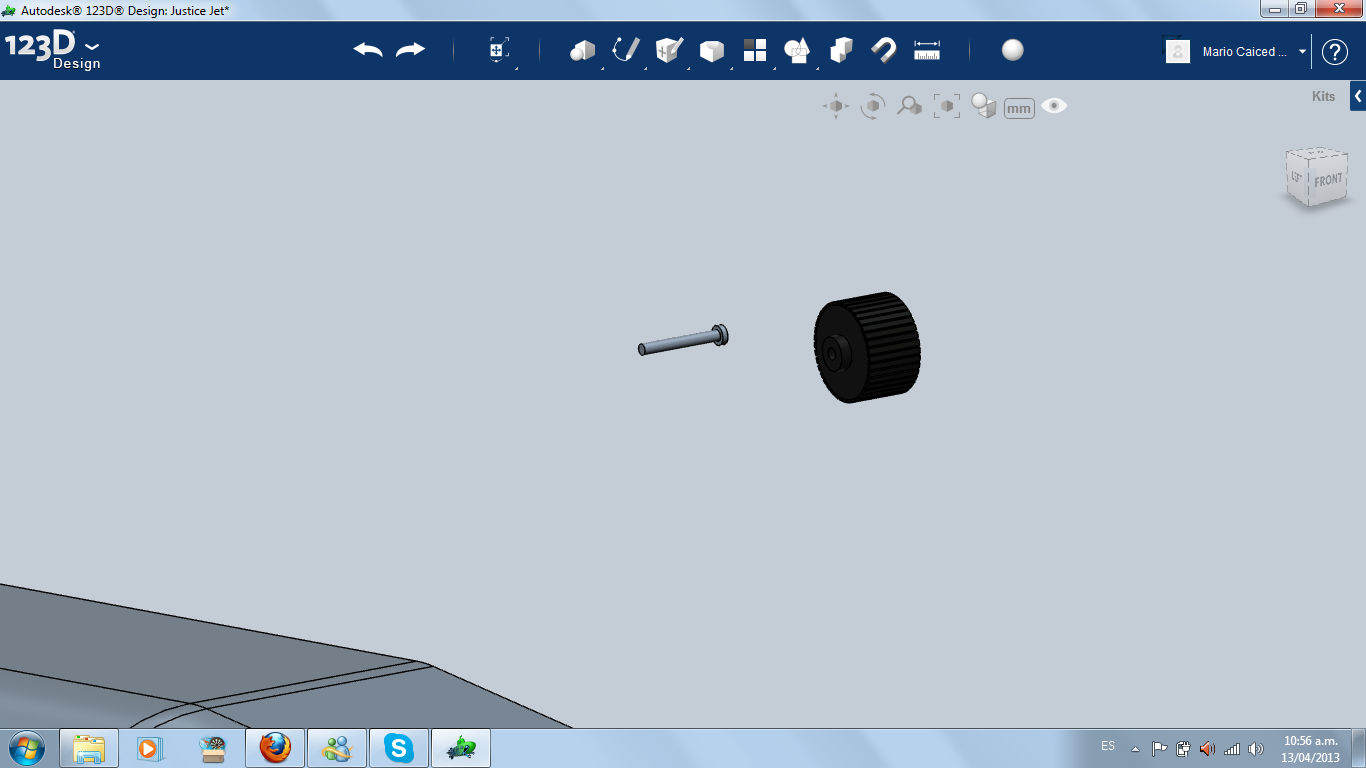Open the Grouping tool menu
Viewport: 1366px width, 768px height.
tap(797, 50)
